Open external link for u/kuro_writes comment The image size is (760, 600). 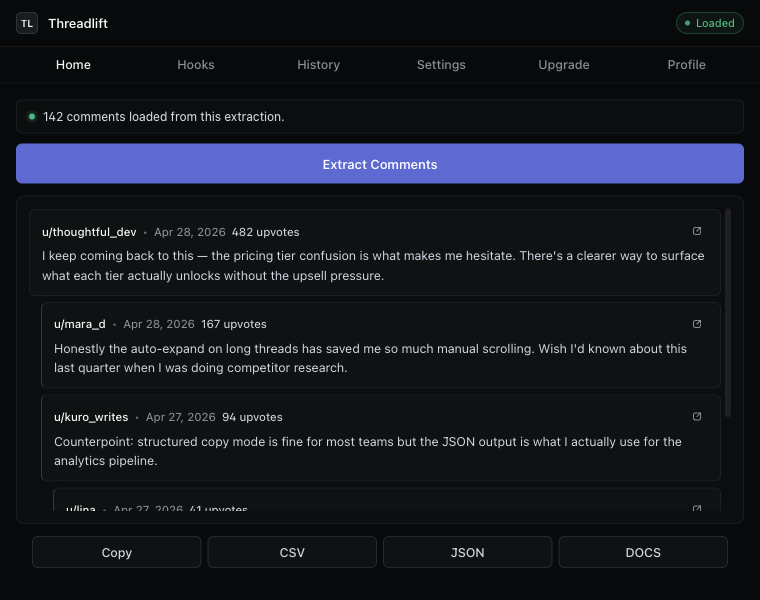pos(697,416)
